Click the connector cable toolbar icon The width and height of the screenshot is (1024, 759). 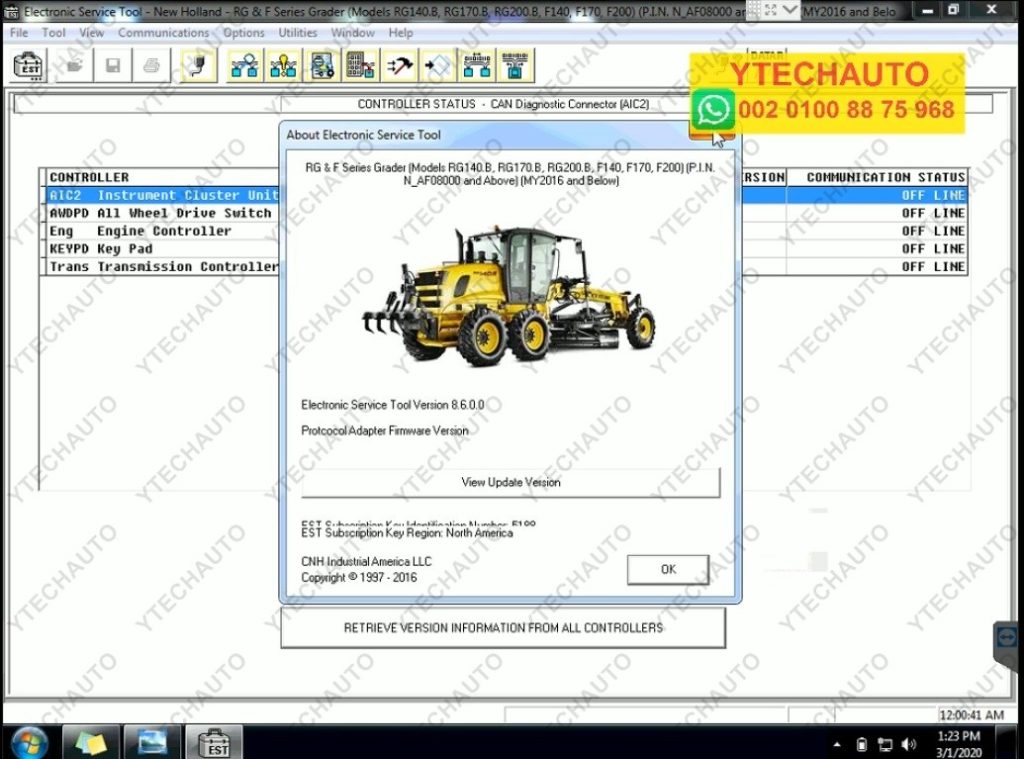pyautogui.click(x=199, y=65)
